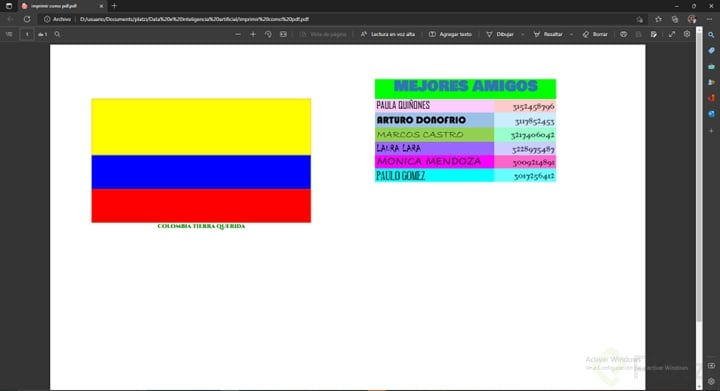The height and width of the screenshot is (391, 720).
Task: Print the PDF document
Action: [x=623, y=34]
